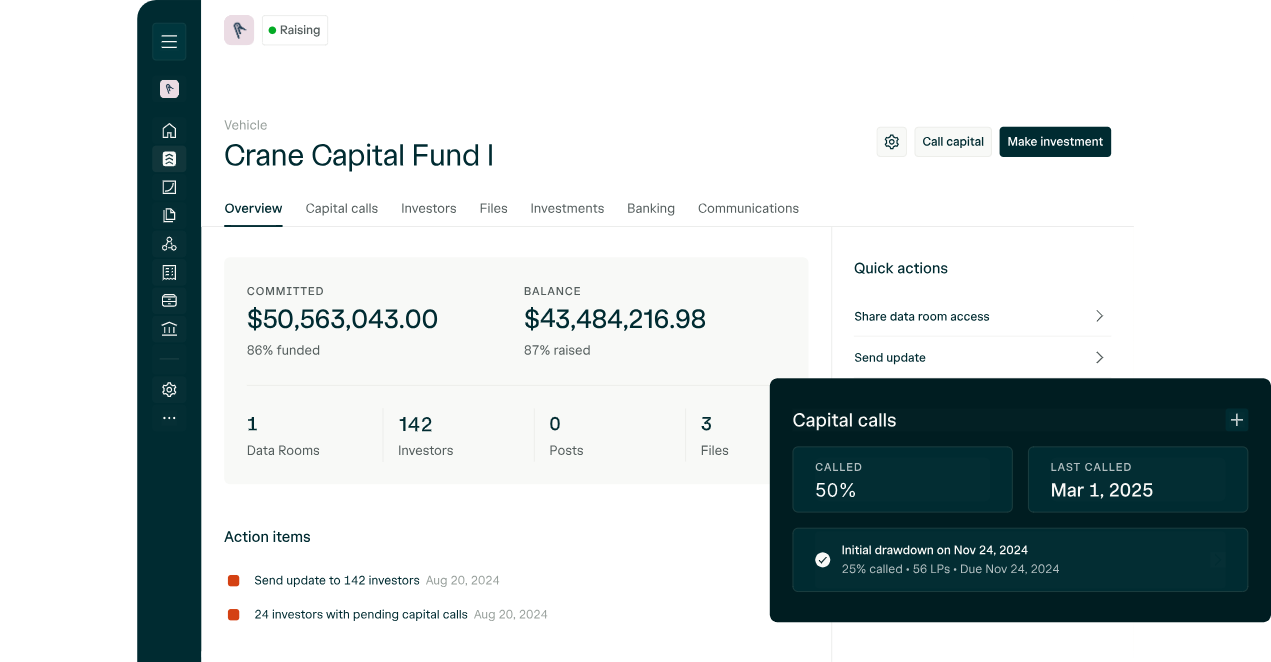Switch to the Investors tab
The height and width of the screenshot is (662, 1271).
click(429, 209)
